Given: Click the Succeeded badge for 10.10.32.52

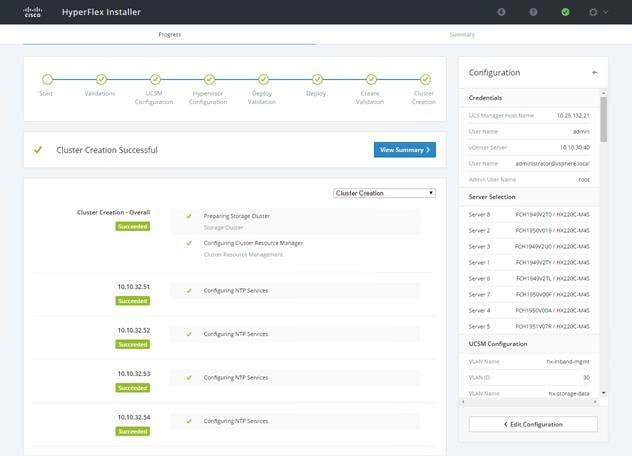Looking at the screenshot, I should coord(133,344).
